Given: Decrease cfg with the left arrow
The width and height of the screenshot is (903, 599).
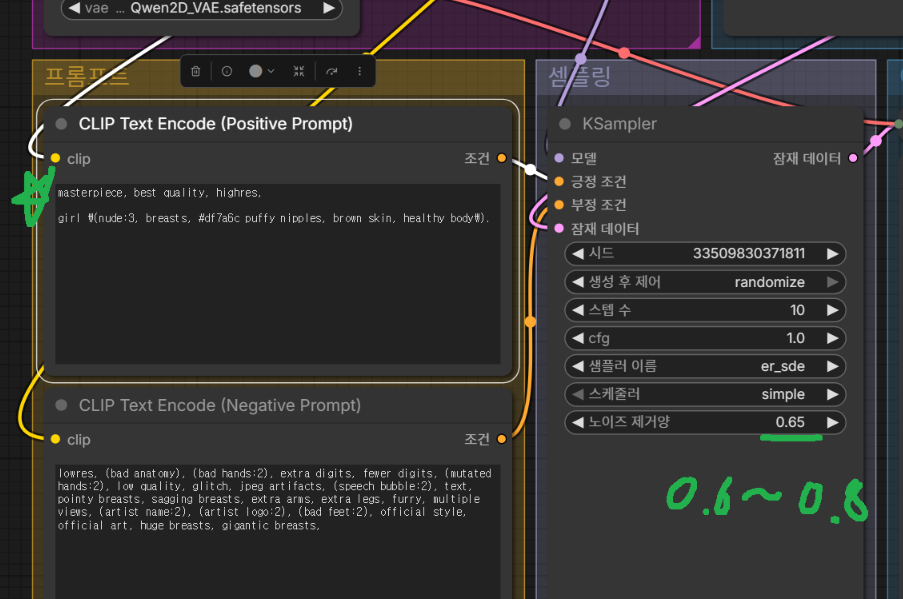Looking at the screenshot, I should tap(578, 338).
